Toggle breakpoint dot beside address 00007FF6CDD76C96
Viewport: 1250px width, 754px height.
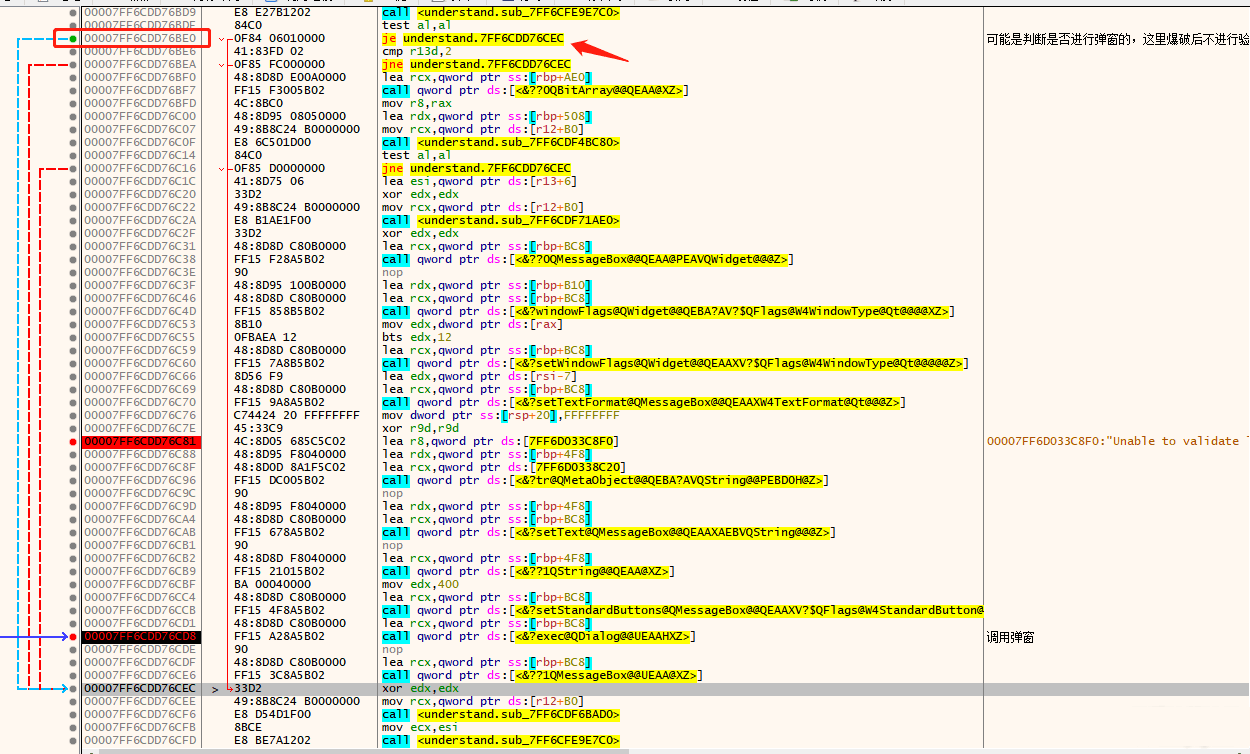pos(73,480)
